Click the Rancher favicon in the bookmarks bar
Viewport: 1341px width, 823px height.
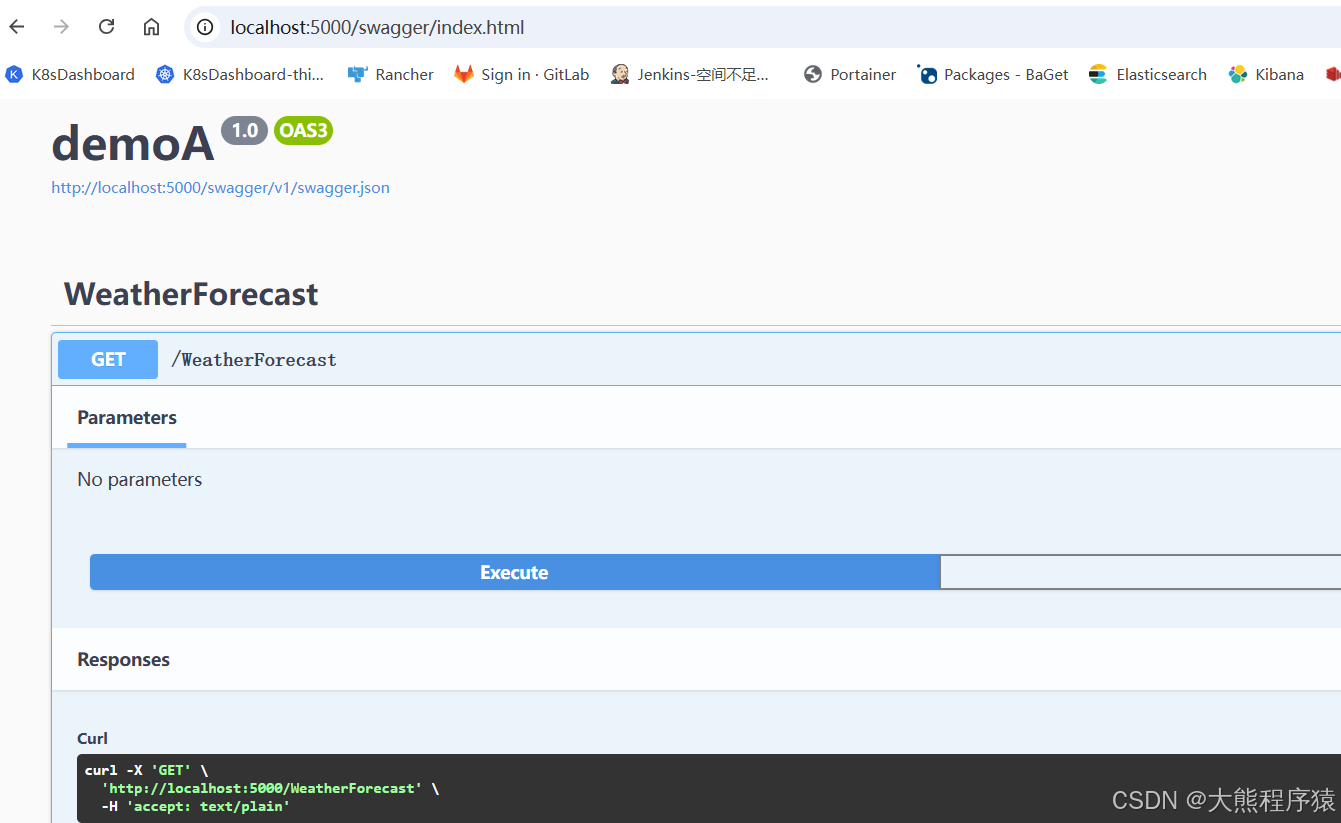356,73
